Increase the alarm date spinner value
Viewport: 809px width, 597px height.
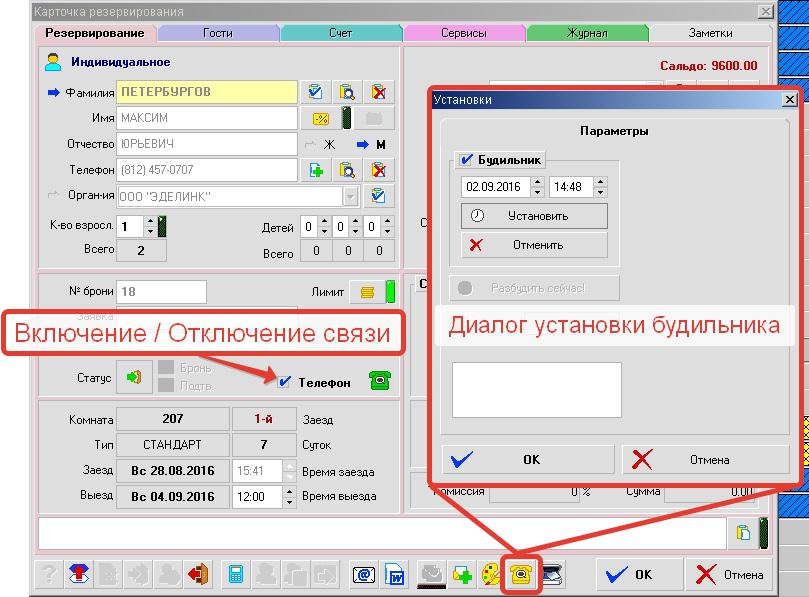coord(538,182)
